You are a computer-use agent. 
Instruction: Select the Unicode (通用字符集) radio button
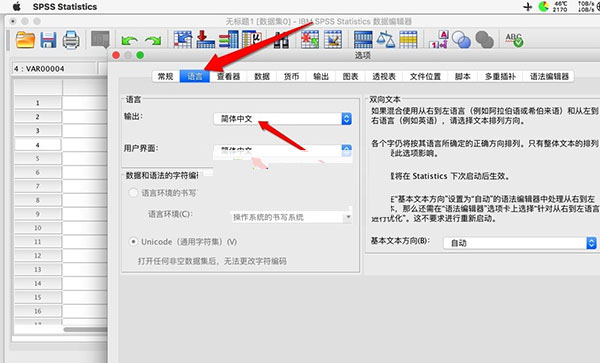click(x=133, y=242)
